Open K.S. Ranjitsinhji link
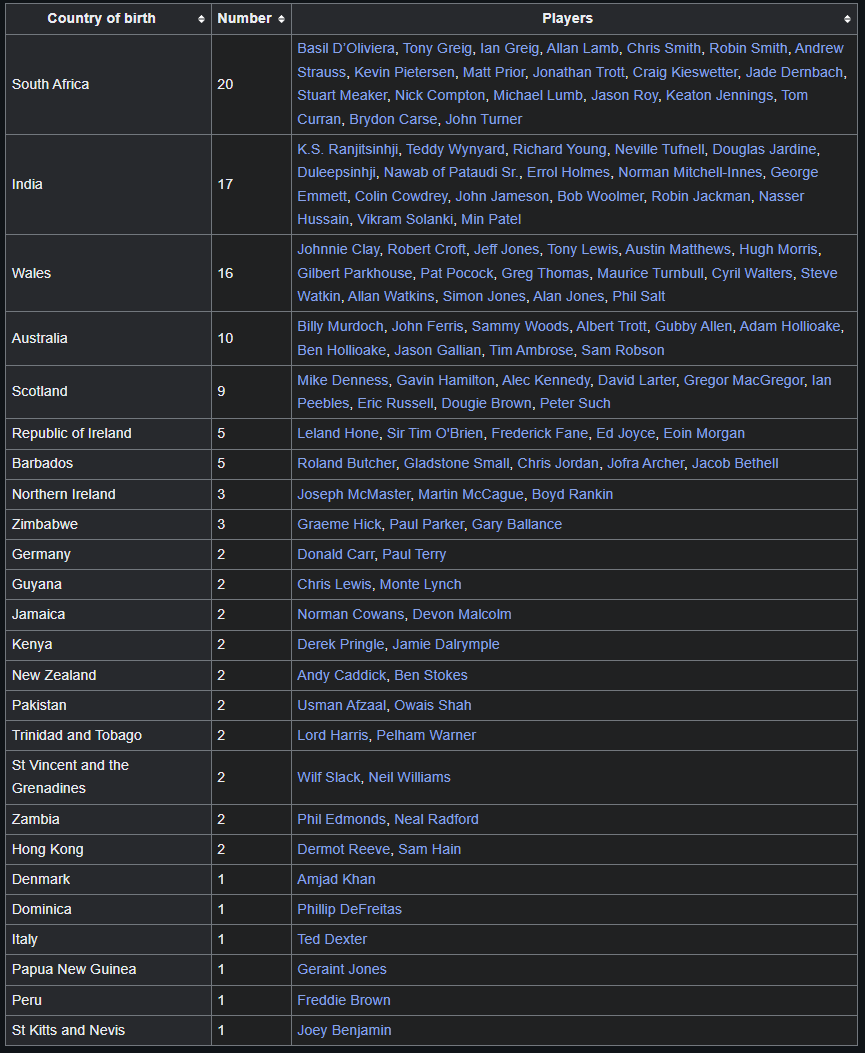The height and width of the screenshot is (1053, 865). pos(348,149)
